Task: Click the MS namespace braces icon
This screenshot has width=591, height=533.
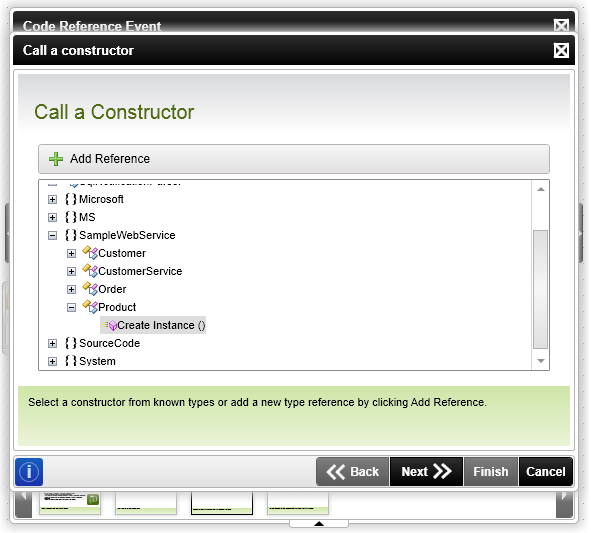Action: pyautogui.click(x=71, y=217)
